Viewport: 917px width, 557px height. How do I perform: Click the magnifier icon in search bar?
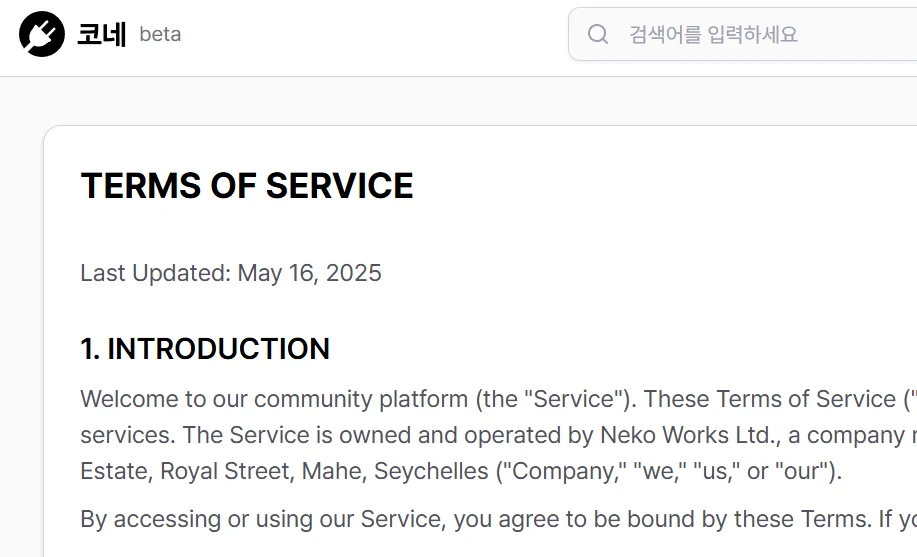tap(598, 34)
